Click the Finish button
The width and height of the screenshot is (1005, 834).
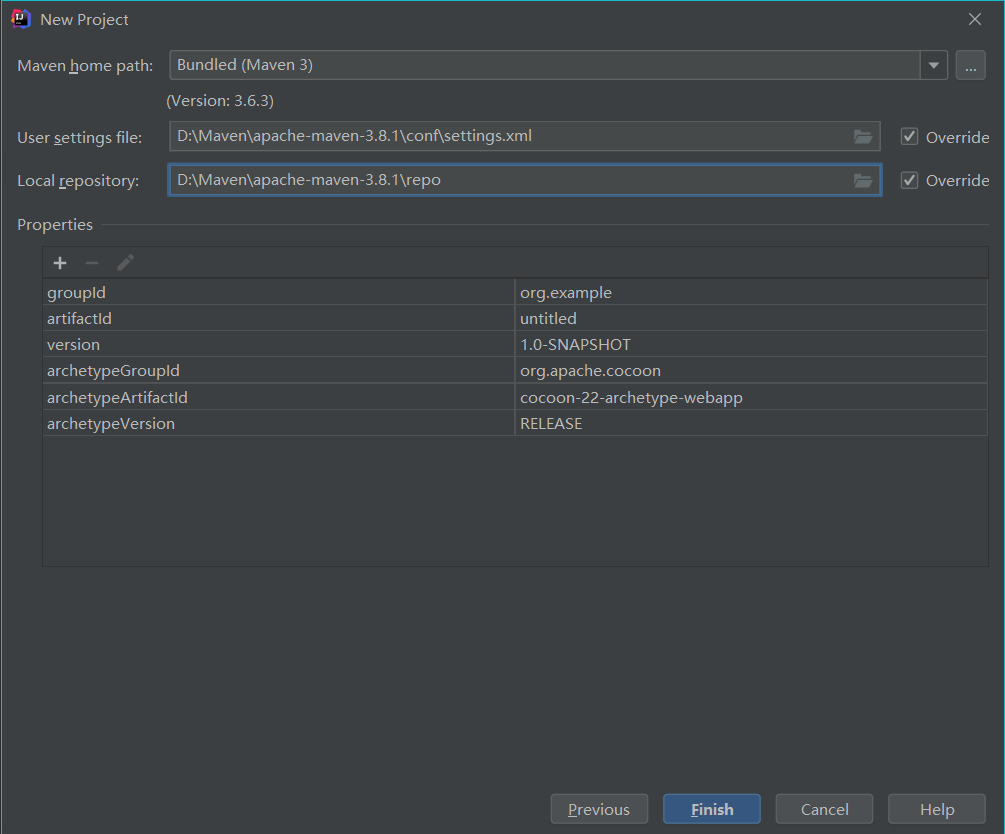click(711, 809)
